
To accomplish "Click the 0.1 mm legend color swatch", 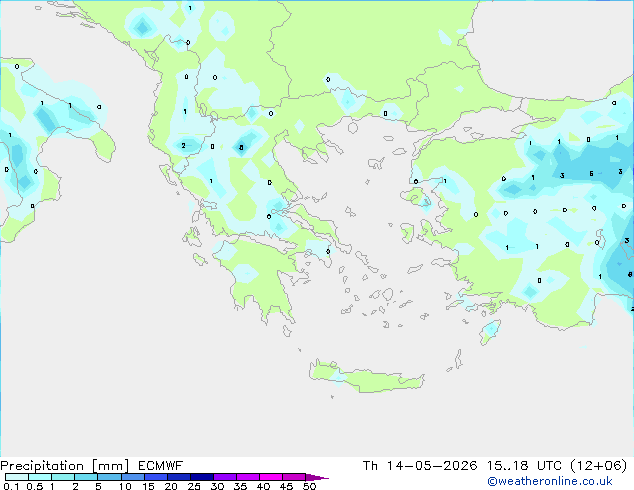I will [17, 477].
